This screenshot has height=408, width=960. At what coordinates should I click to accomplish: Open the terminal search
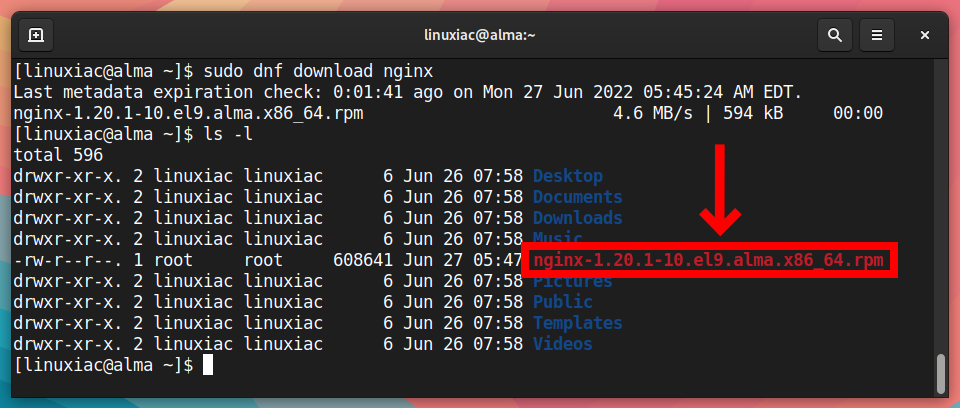click(x=835, y=36)
